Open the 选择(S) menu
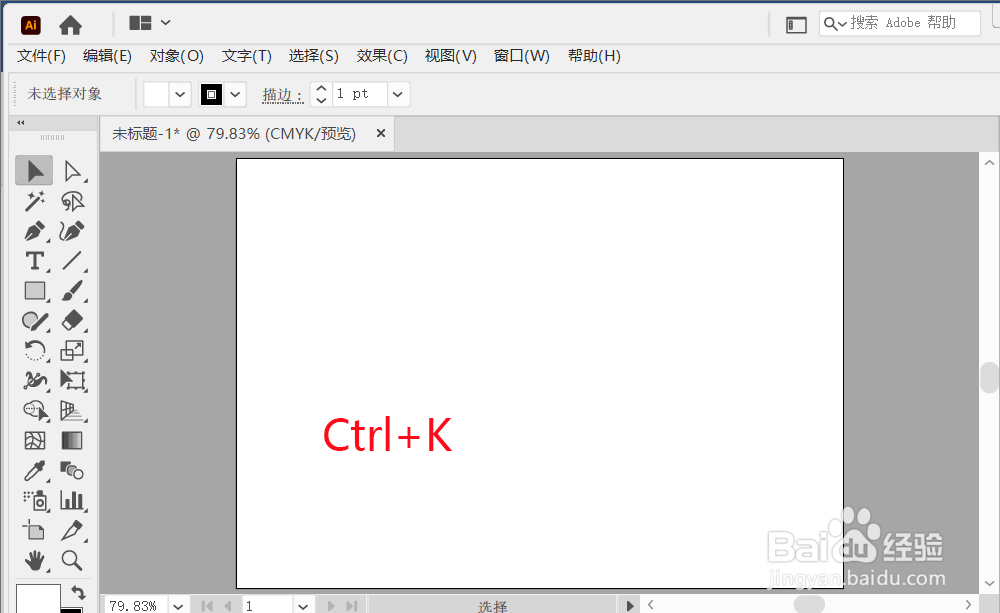 [x=313, y=56]
